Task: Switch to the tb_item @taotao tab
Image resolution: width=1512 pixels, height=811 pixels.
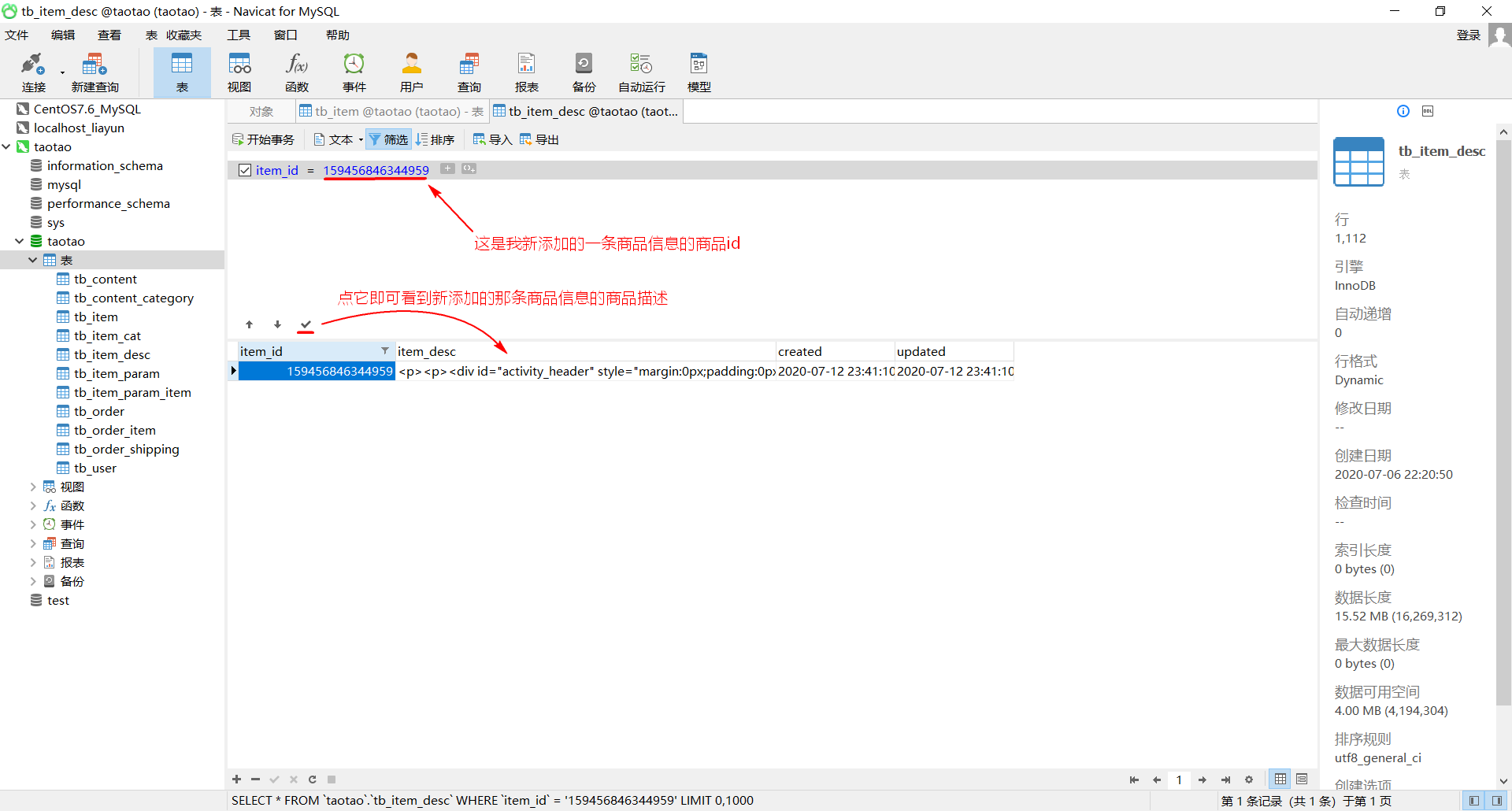Action: [x=392, y=112]
